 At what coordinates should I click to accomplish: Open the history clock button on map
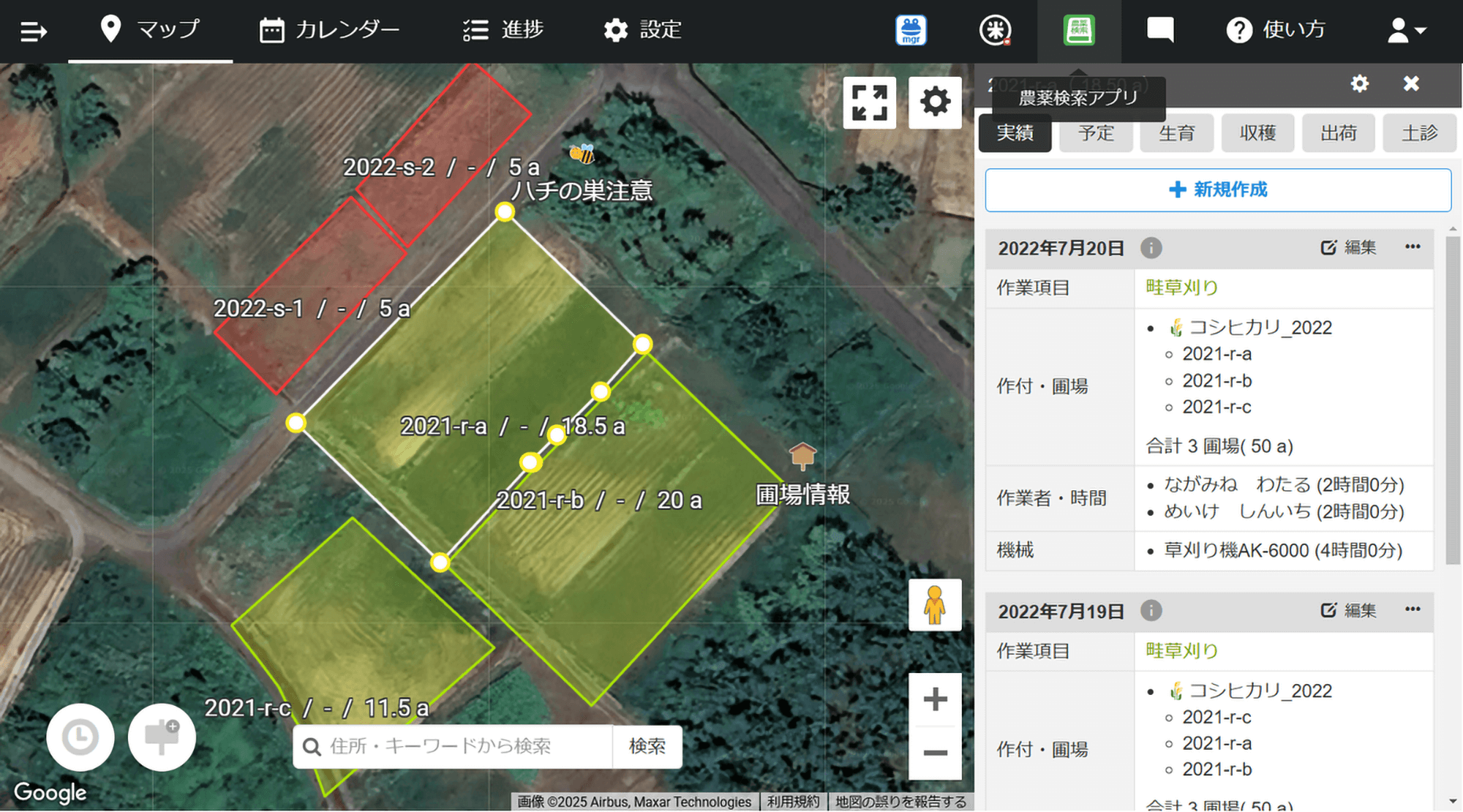(x=80, y=737)
